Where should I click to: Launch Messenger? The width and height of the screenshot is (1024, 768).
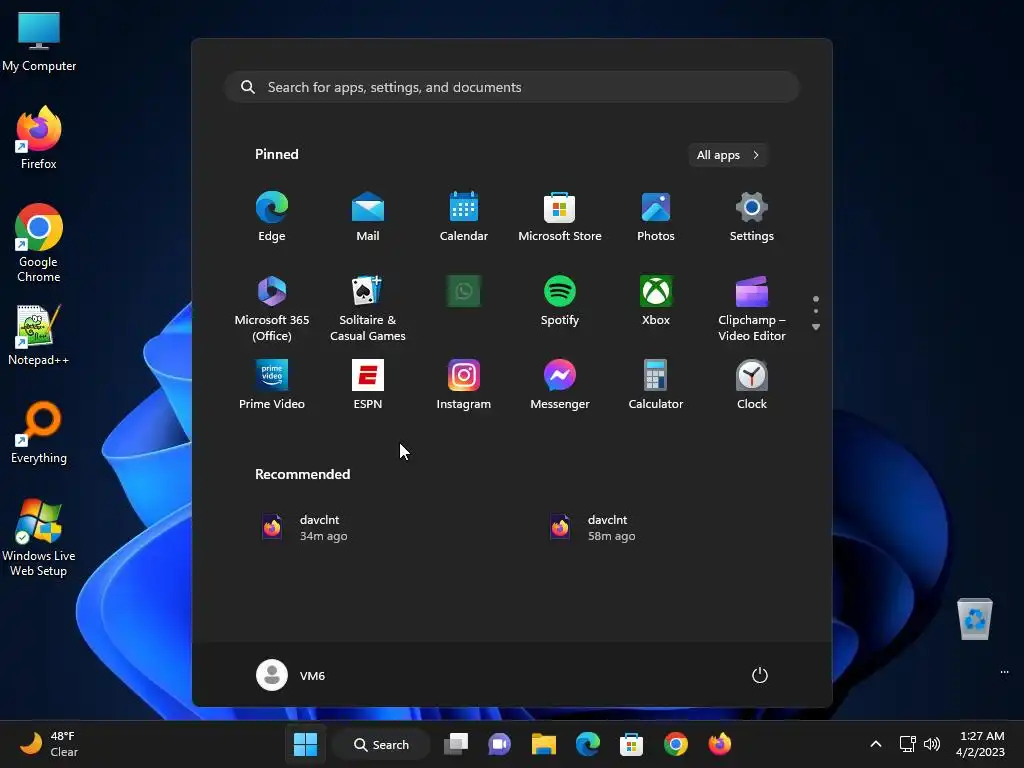coord(560,385)
